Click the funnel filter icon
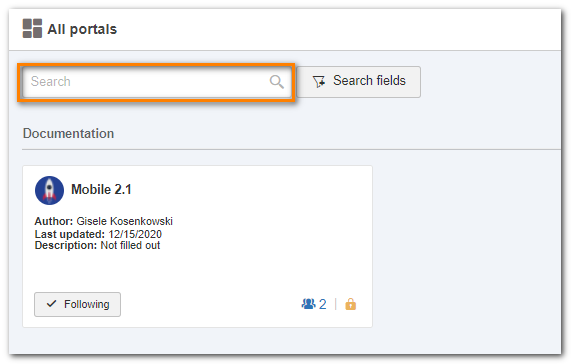Screen dimensions: 571x364 pyautogui.click(x=319, y=82)
